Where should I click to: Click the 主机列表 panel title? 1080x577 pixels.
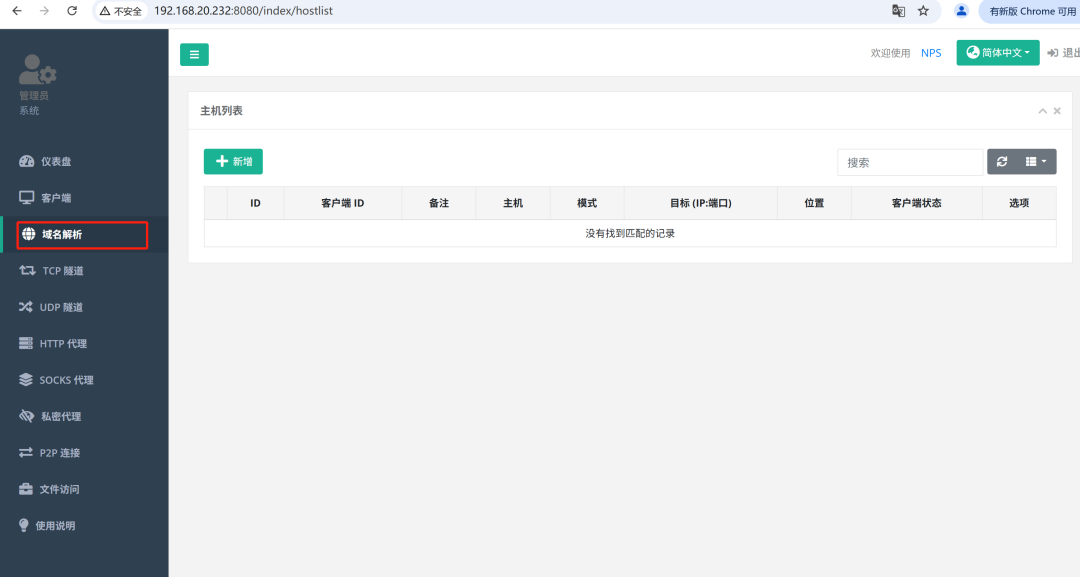[221, 111]
